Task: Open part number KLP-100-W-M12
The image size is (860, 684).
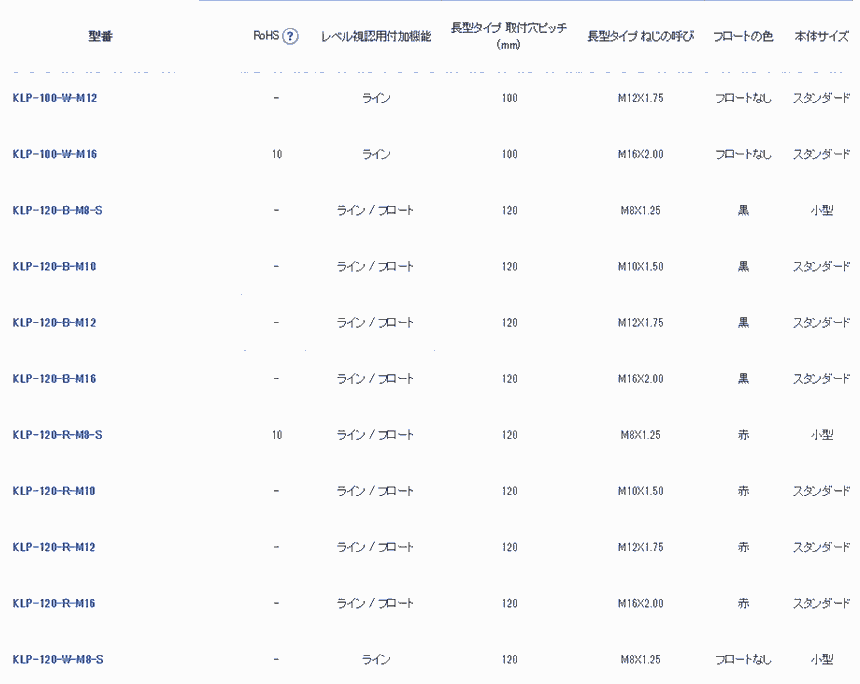Action: [55, 98]
